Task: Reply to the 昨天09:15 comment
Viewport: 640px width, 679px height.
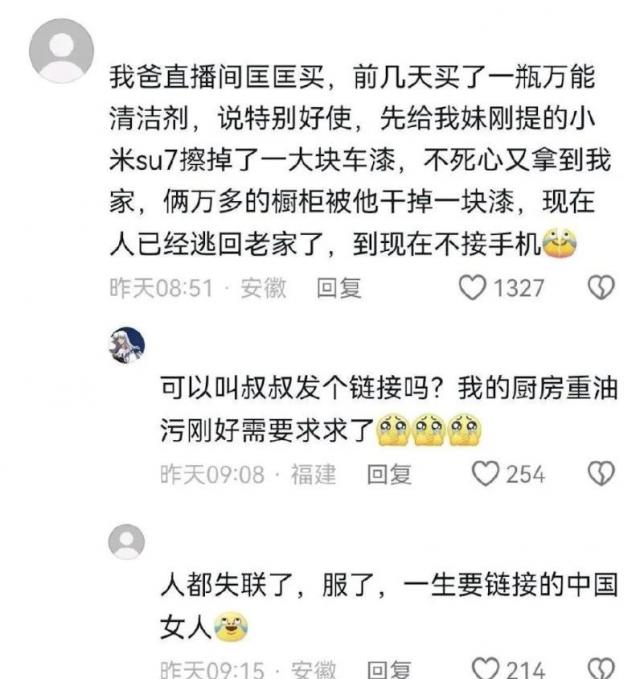Action: (x=389, y=669)
